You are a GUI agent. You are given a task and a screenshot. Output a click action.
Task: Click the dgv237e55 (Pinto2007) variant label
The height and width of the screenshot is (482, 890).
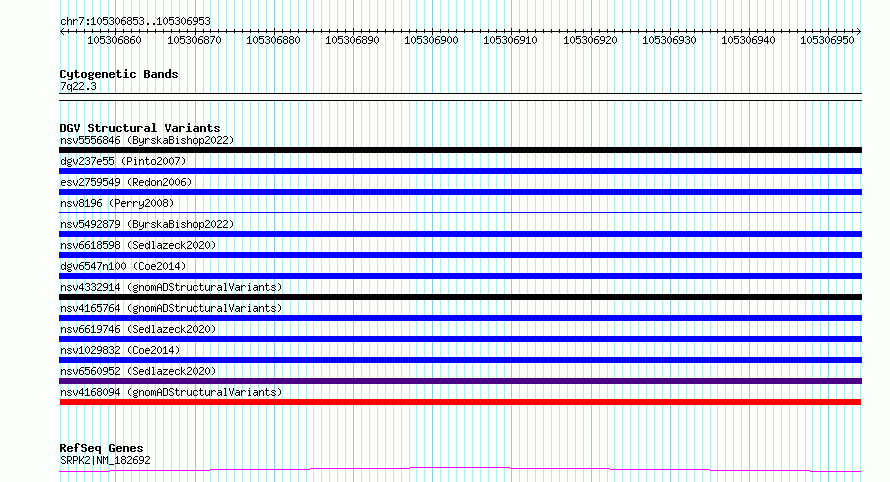(123, 161)
